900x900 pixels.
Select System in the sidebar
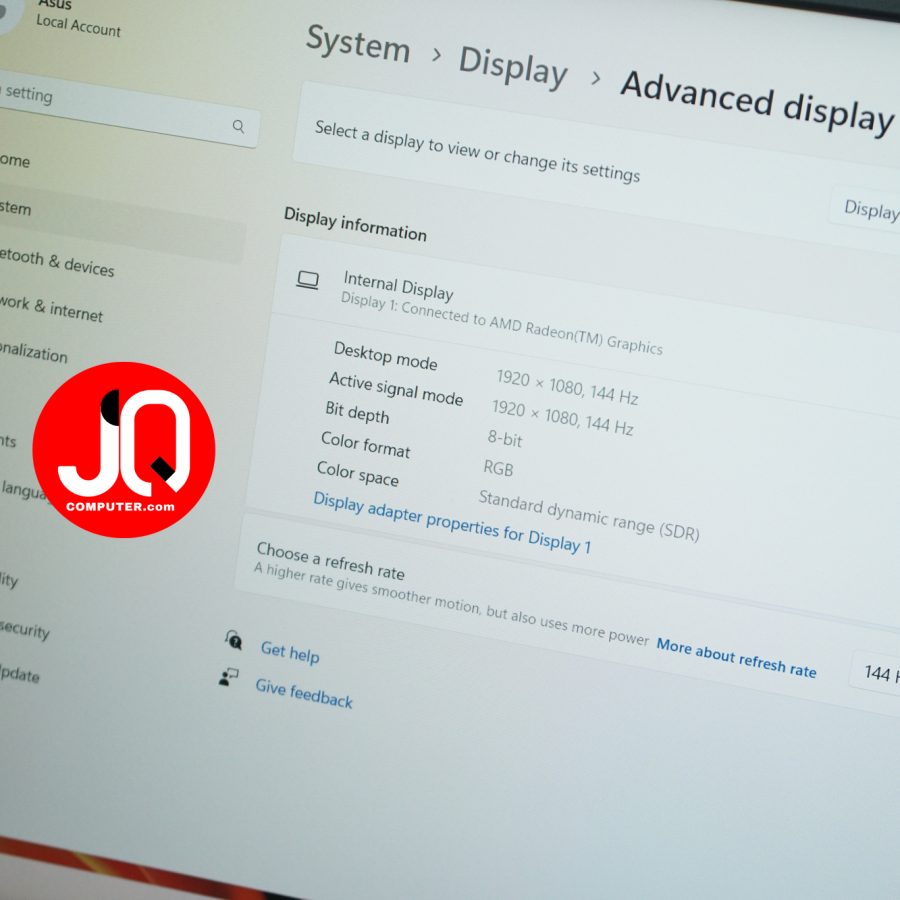tap(121, 219)
